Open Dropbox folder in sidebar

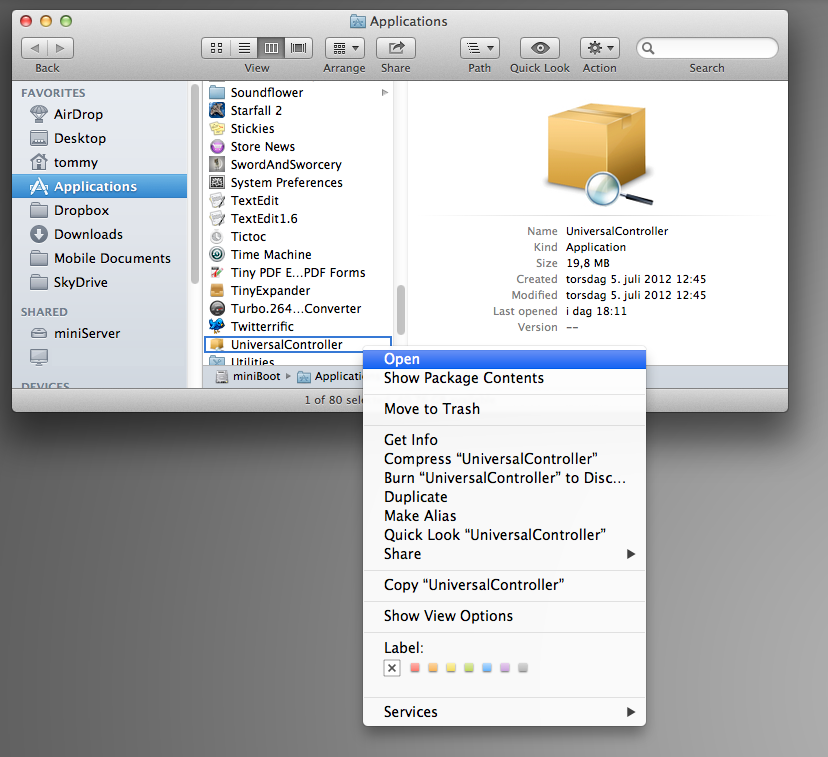click(x=99, y=210)
